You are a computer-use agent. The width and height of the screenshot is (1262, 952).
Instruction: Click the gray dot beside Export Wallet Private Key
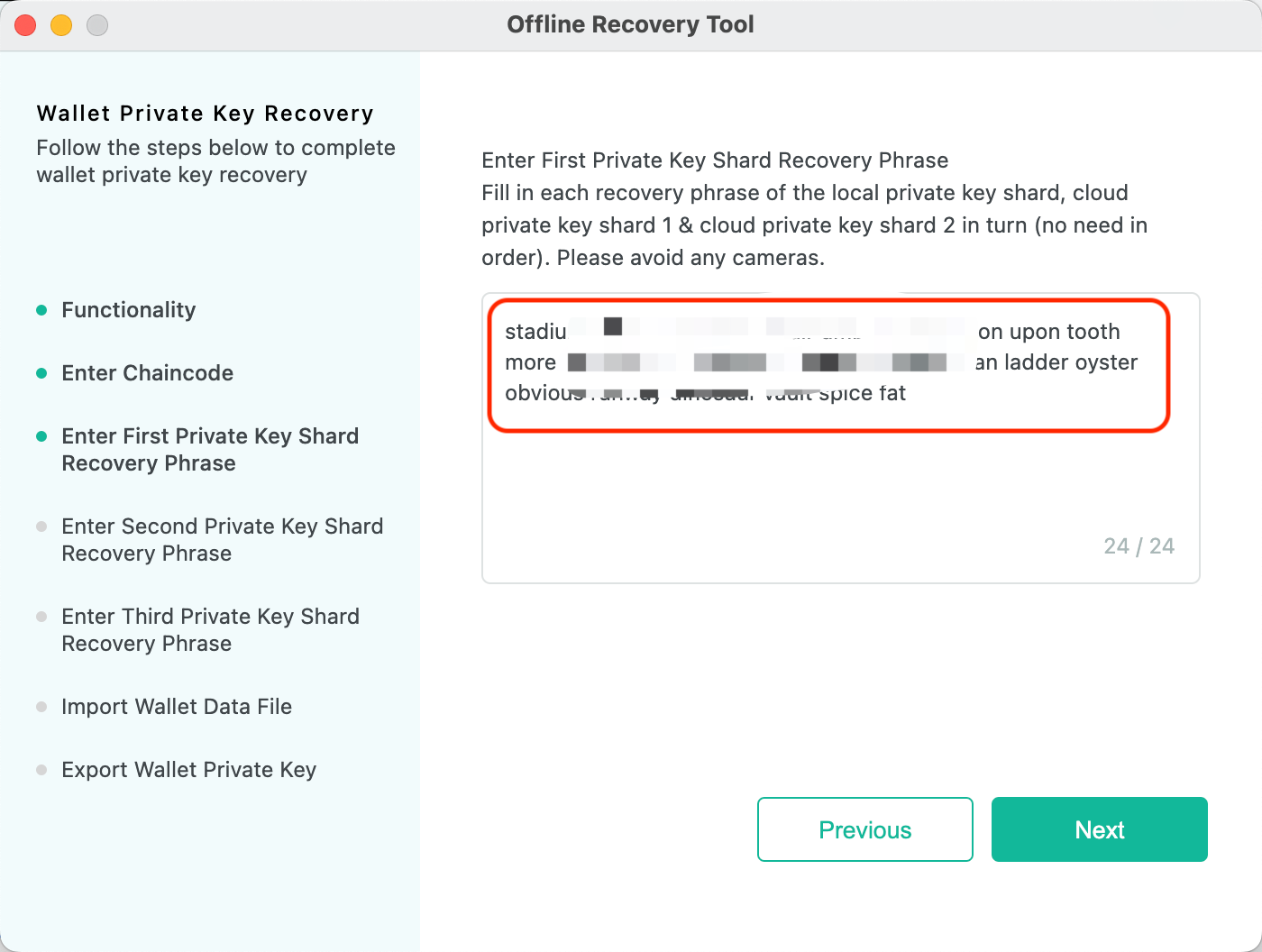(41, 770)
